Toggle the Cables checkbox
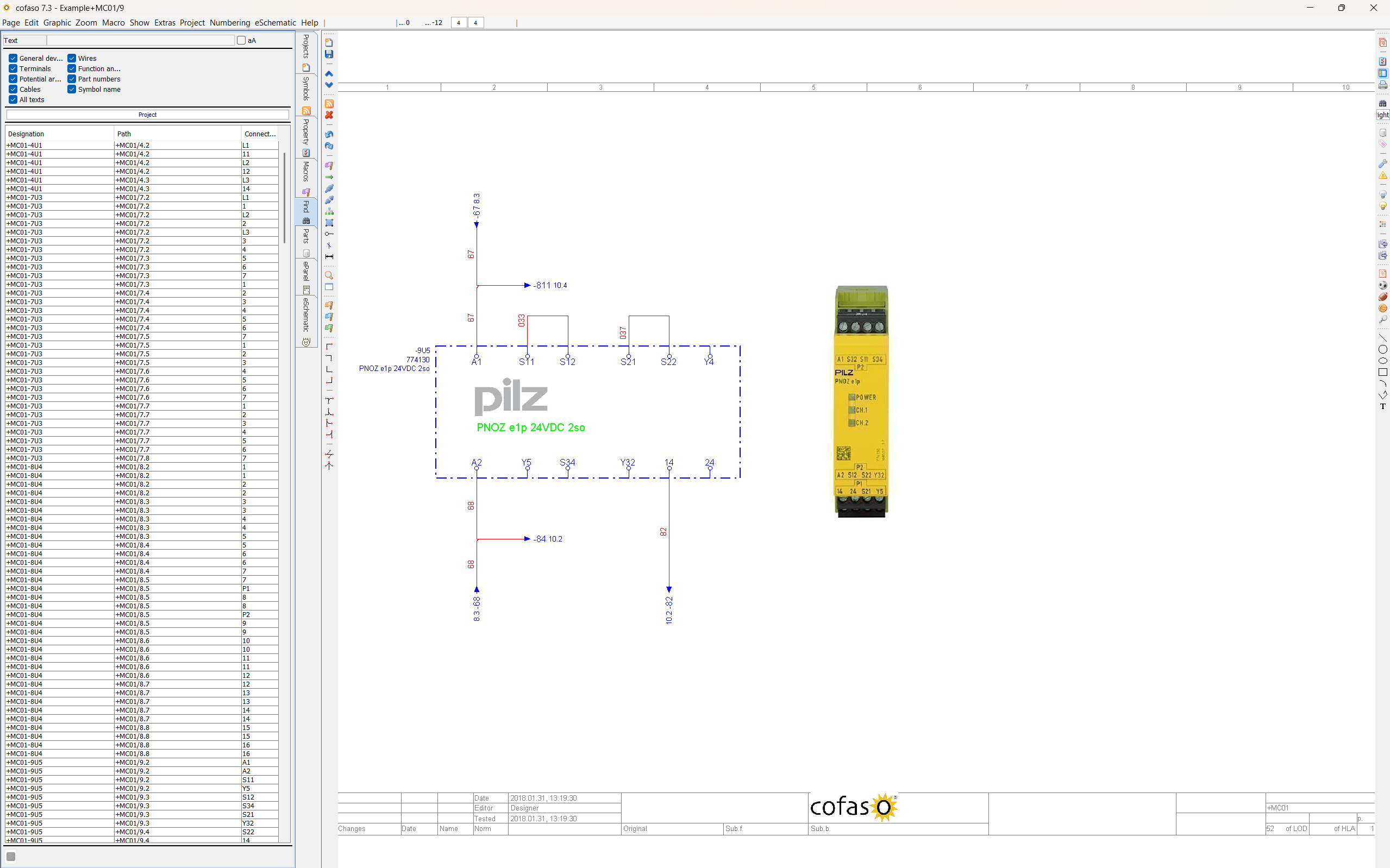 (12, 89)
